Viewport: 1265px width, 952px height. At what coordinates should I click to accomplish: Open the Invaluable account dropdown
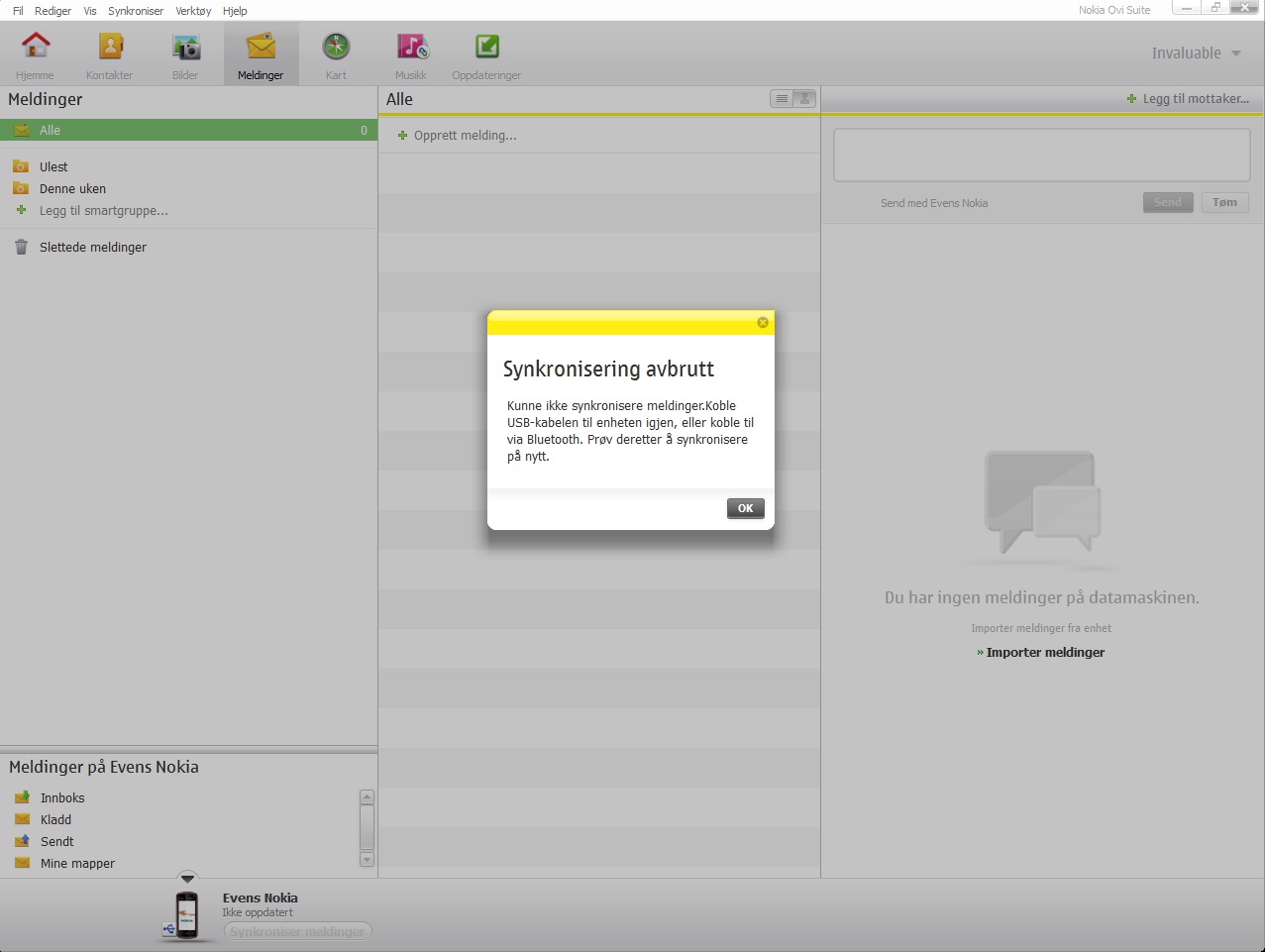click(1196, 53)
